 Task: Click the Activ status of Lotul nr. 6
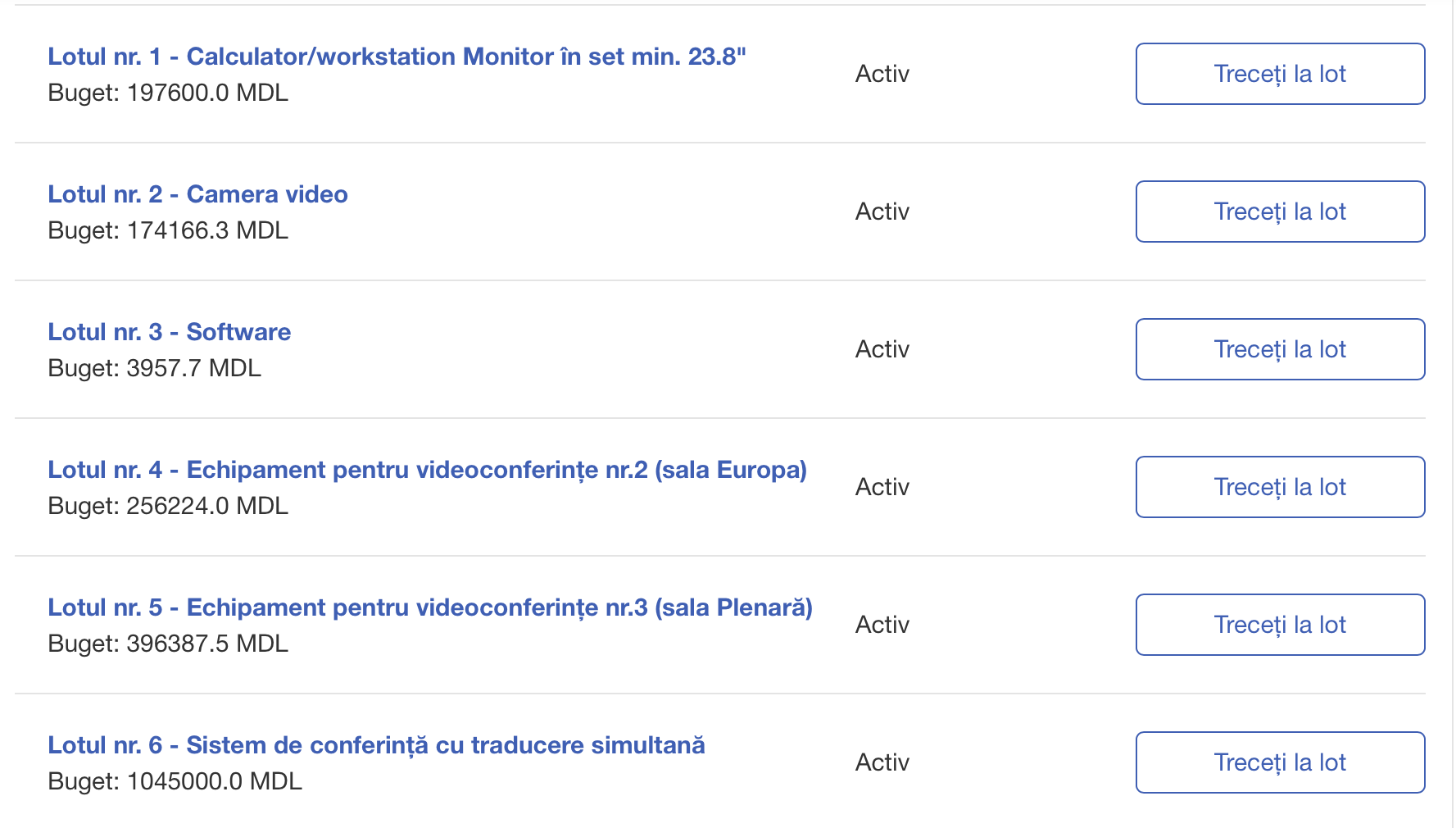pyautogui.click(x=882, y=762)
